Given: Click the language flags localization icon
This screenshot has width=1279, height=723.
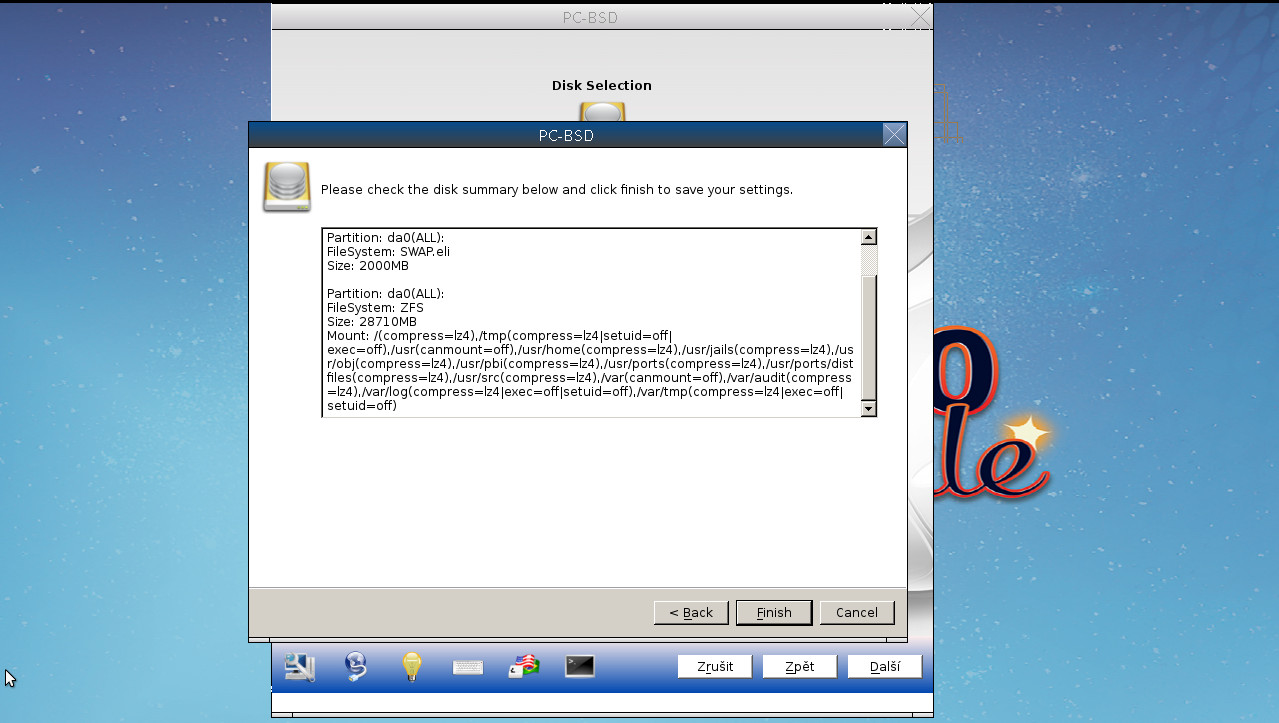Looking at the screenshot, I should coord(523,665).
